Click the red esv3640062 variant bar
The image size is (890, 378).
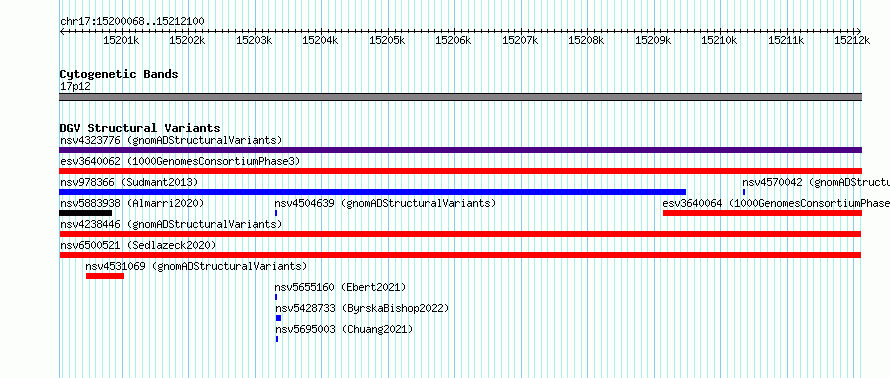[x=460, y=171]
